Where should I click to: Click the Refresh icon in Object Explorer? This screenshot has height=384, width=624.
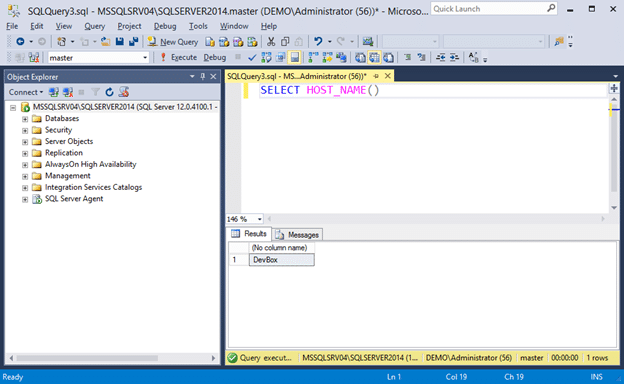(x=109, y=92)
